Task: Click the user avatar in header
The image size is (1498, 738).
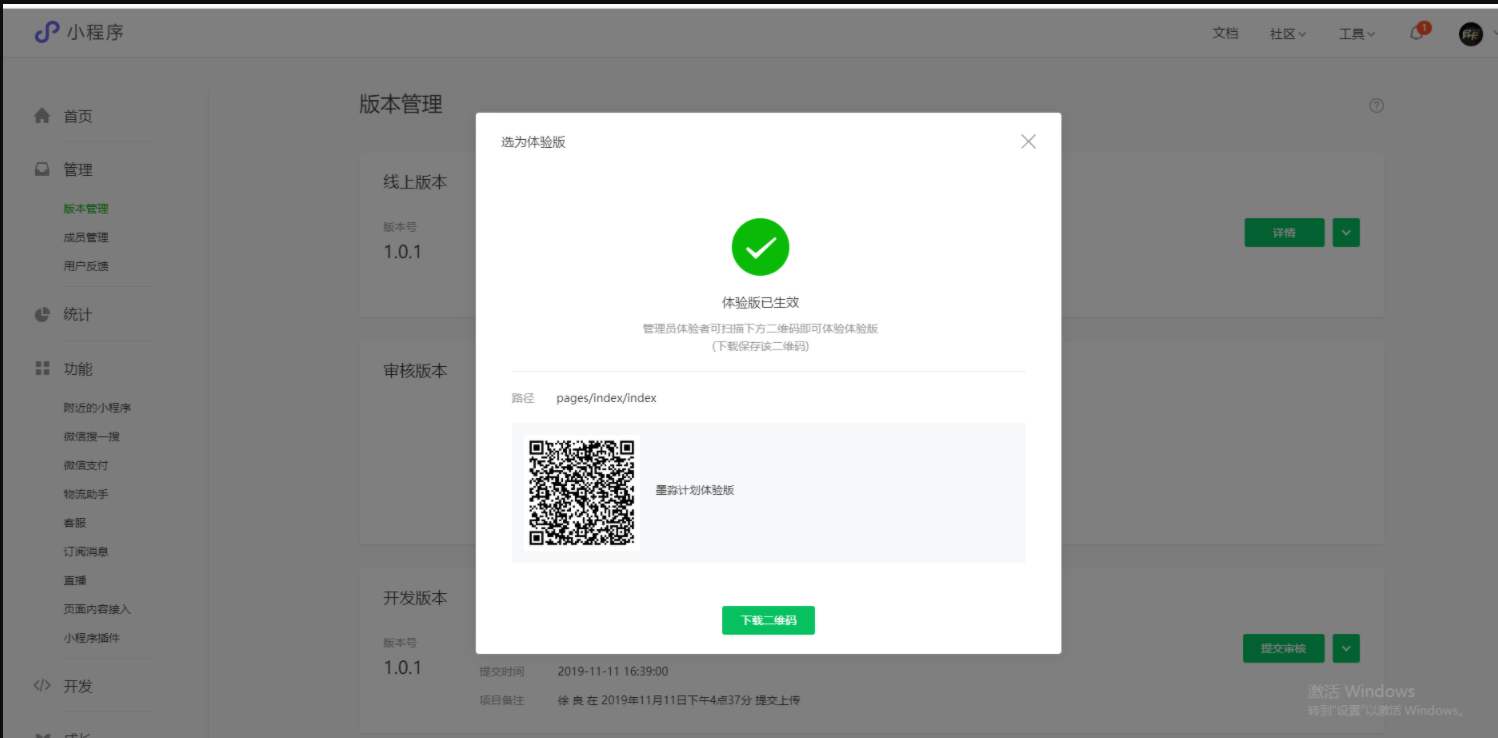Action: [1470, 34]
